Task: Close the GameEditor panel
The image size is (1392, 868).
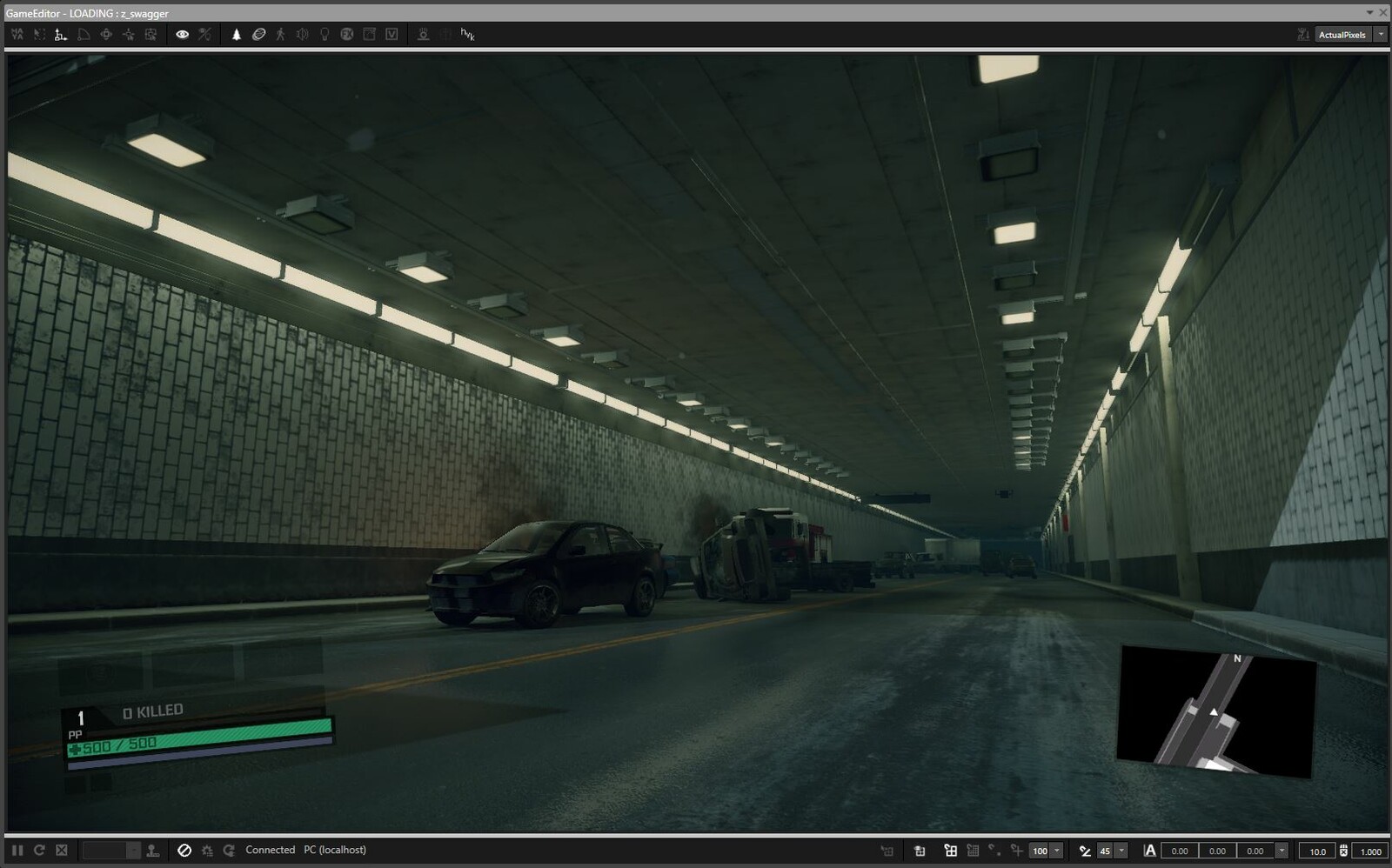Action: (1383, 12)
